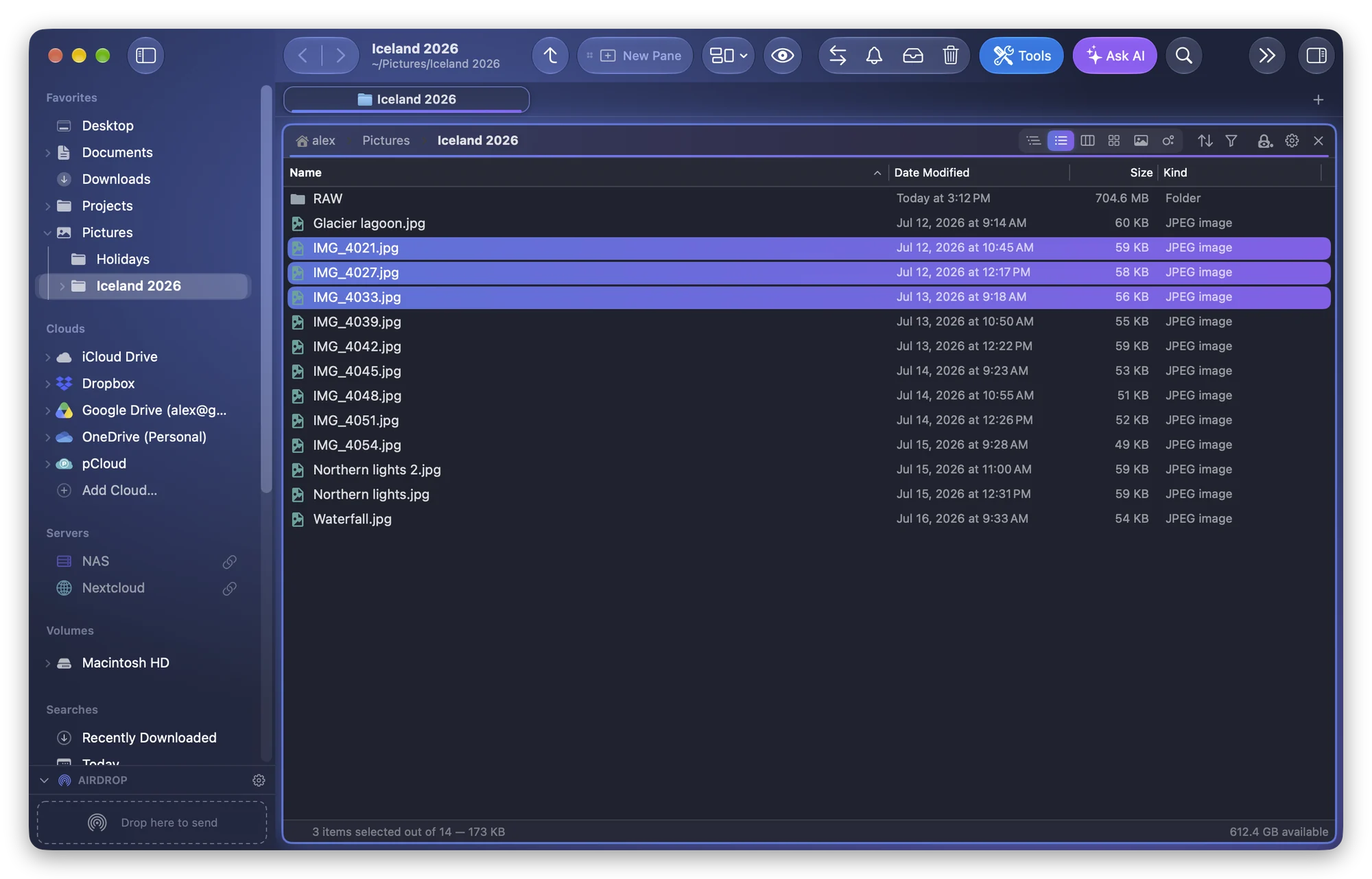Collapse the AirDrop section chevron
1372x879 pixels.
[45, 780]
